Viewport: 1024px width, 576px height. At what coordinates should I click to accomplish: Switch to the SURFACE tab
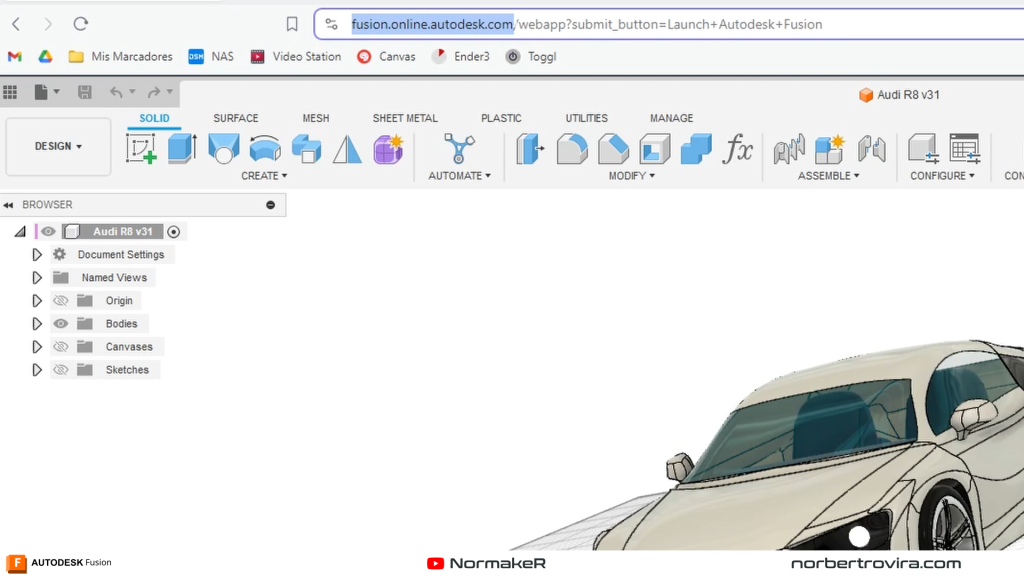(x=235, y=118)
